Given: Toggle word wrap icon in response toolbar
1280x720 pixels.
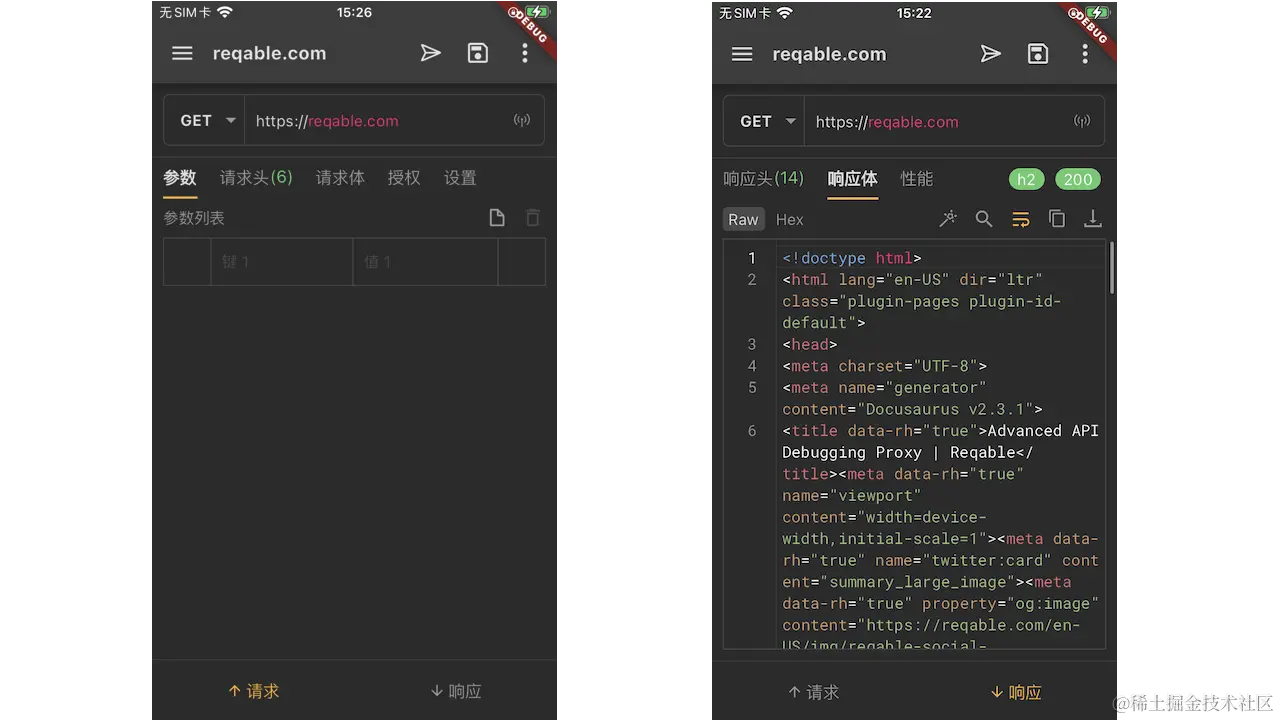Looking at the screenshot, I should 1021,219.
